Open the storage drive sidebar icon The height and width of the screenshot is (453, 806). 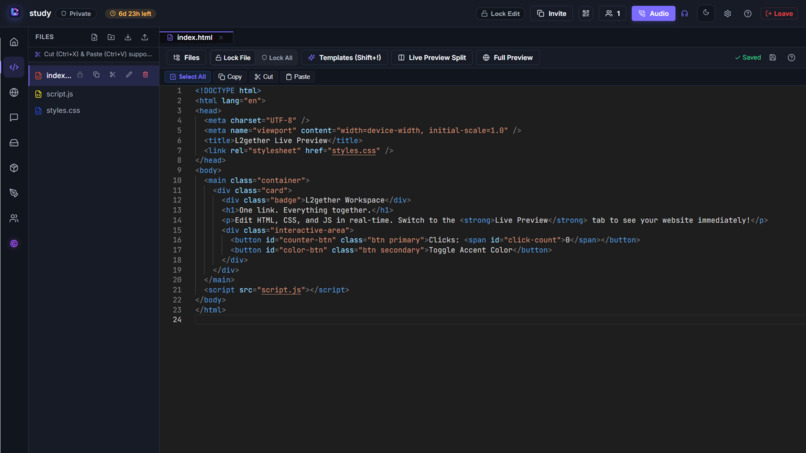[14, 143]
